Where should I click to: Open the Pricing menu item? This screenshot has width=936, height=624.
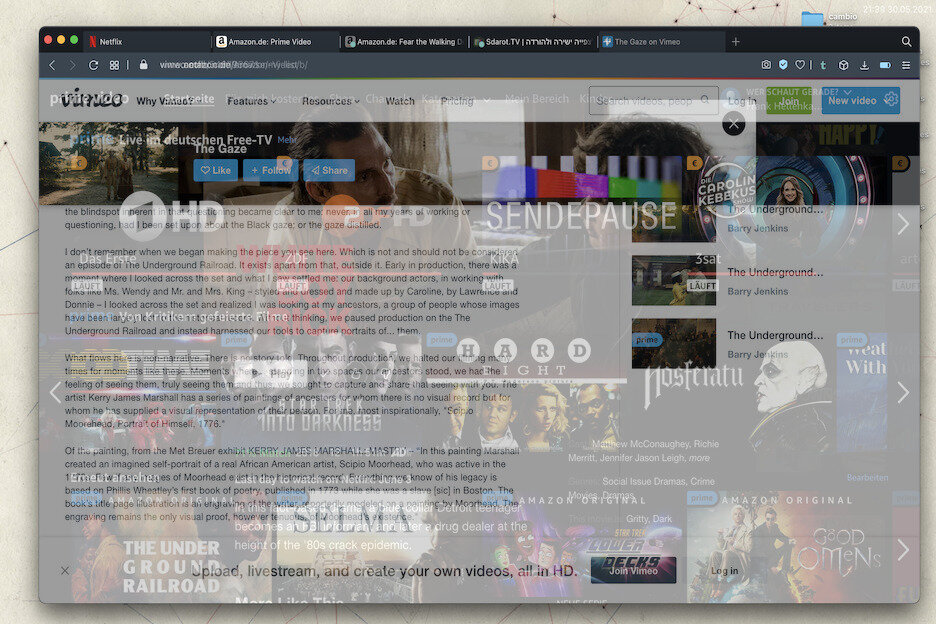tap(457, 101)
